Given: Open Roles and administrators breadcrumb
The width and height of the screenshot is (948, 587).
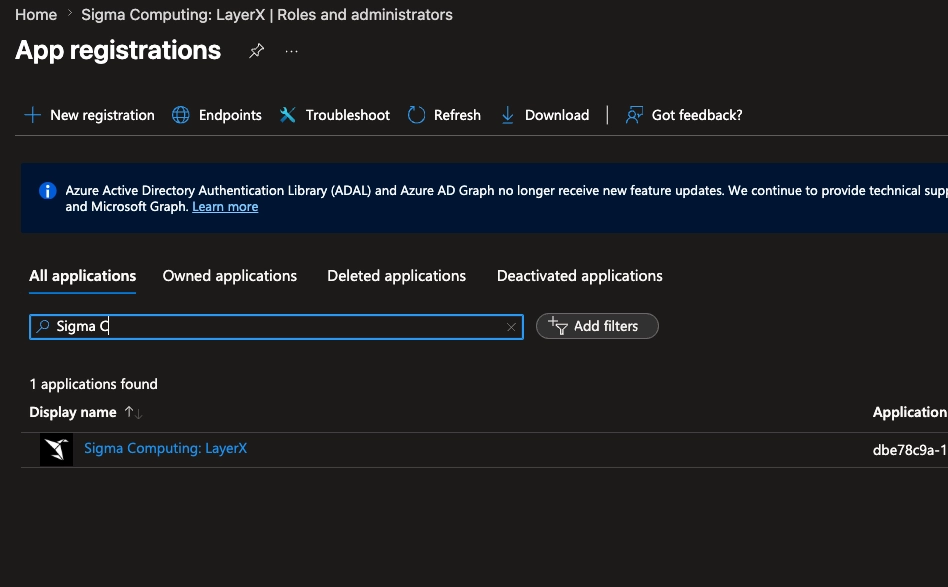Looking at the screenshot, I should pyautogui.click(x=267, y=15).
